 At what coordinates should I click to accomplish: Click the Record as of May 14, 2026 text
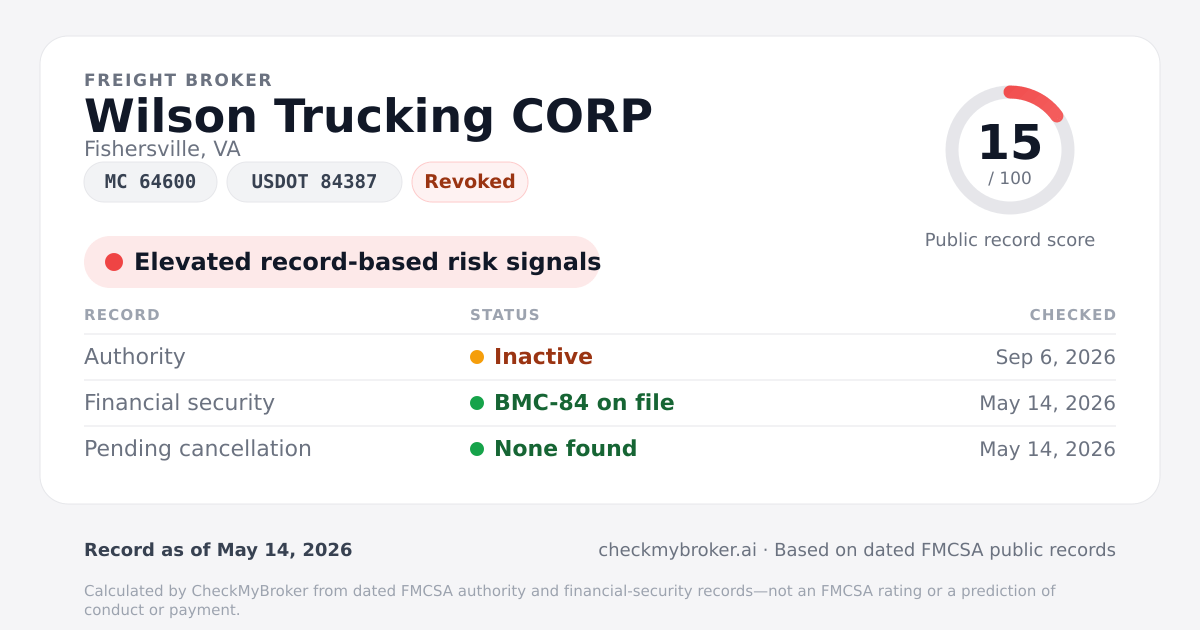[218, 550]
